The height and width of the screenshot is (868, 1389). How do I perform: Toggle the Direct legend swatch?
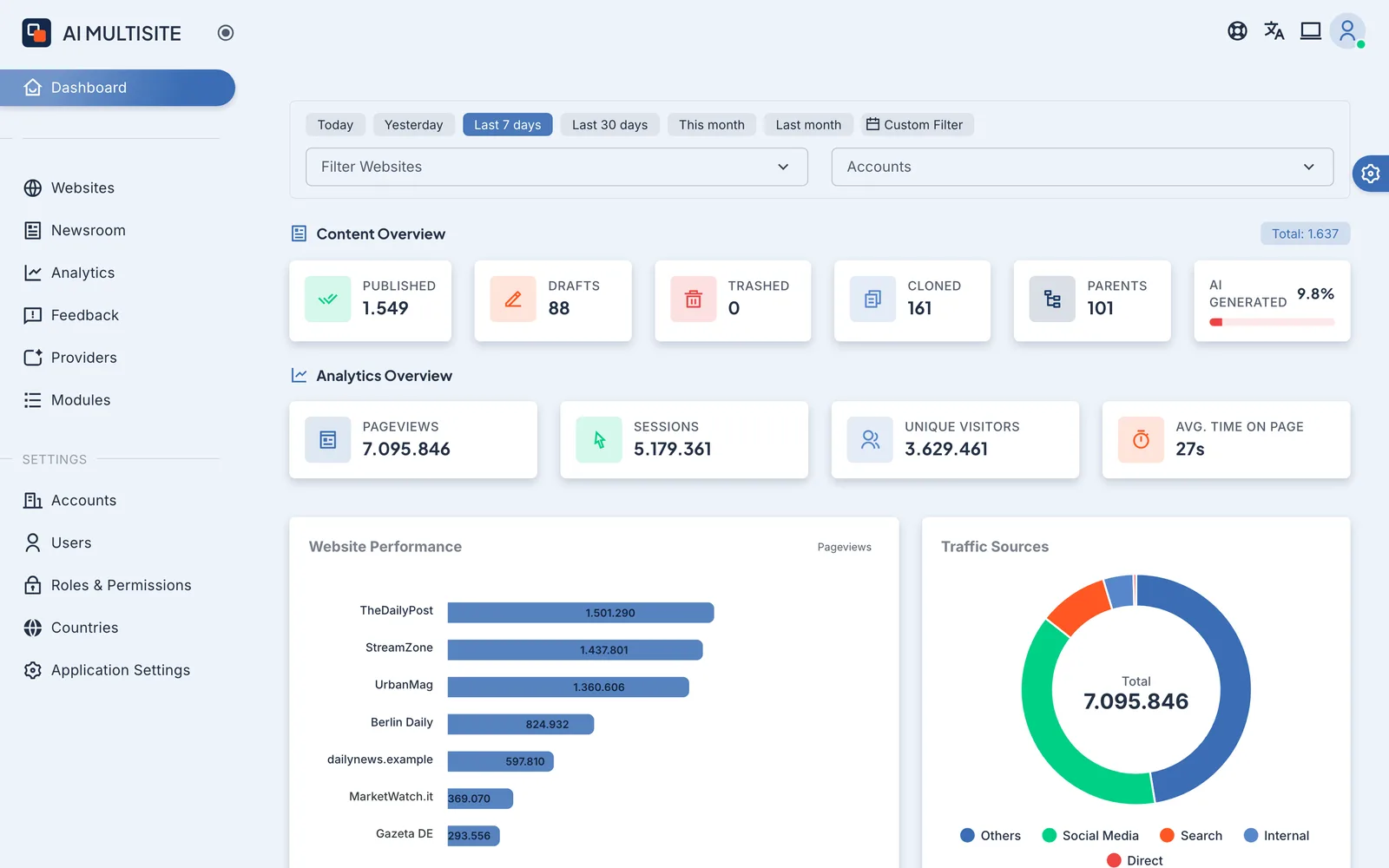(x=1114, y=860)
